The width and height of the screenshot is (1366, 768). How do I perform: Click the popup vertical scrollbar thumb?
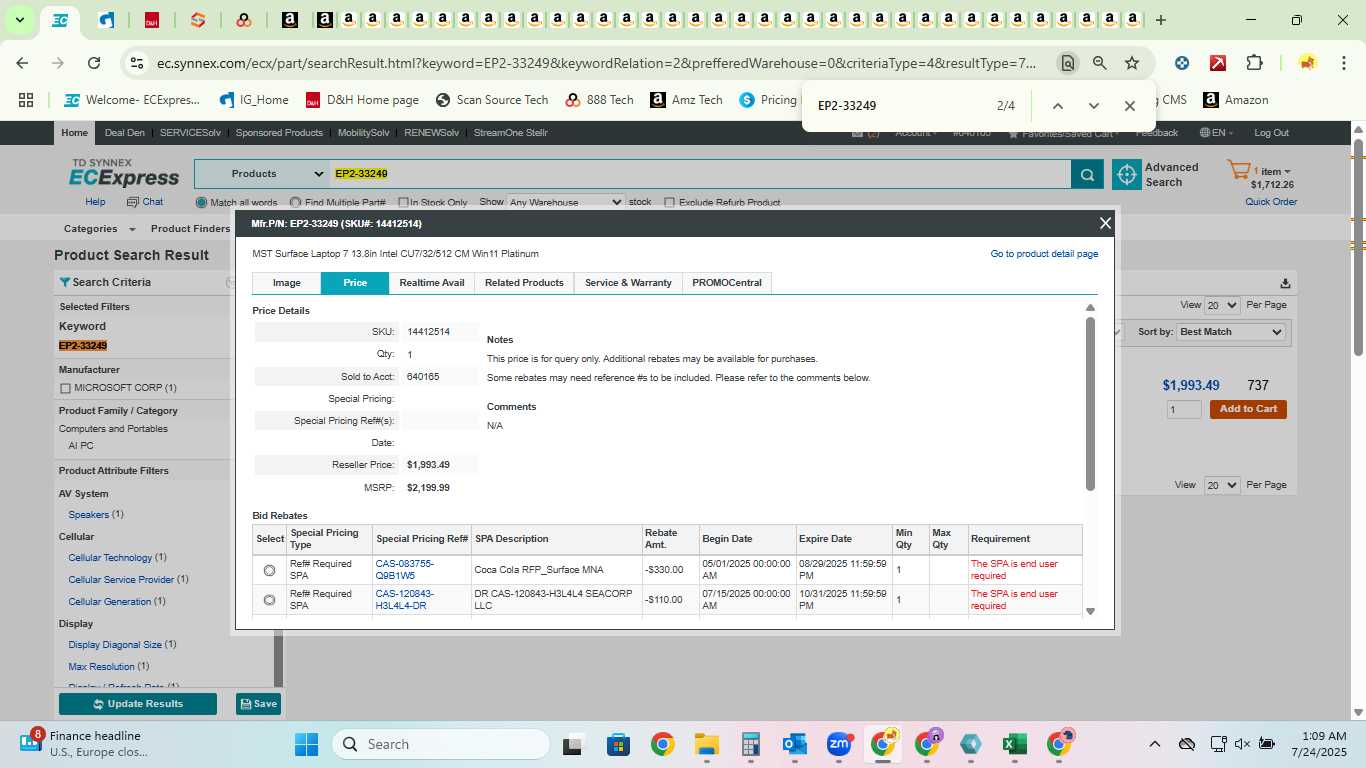coord(1090,404)
